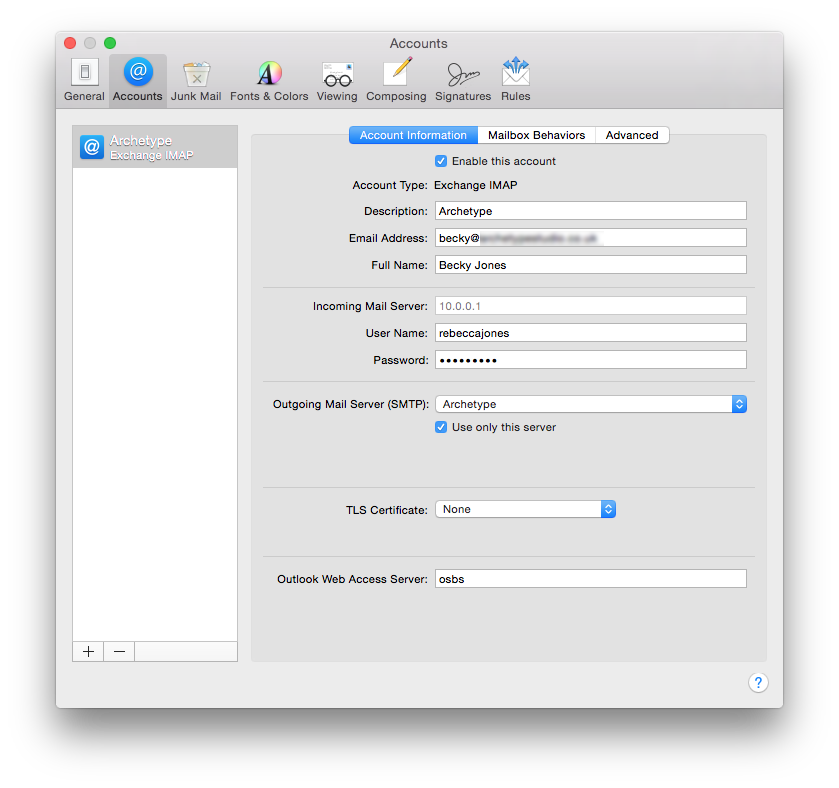
Task: Toggle Enable this account checkbox
Action: pos(441,161)
